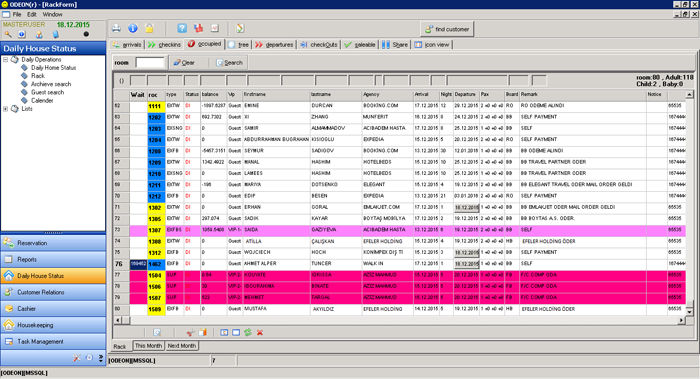Click the black dot indicator beside the date

point(86,34)
